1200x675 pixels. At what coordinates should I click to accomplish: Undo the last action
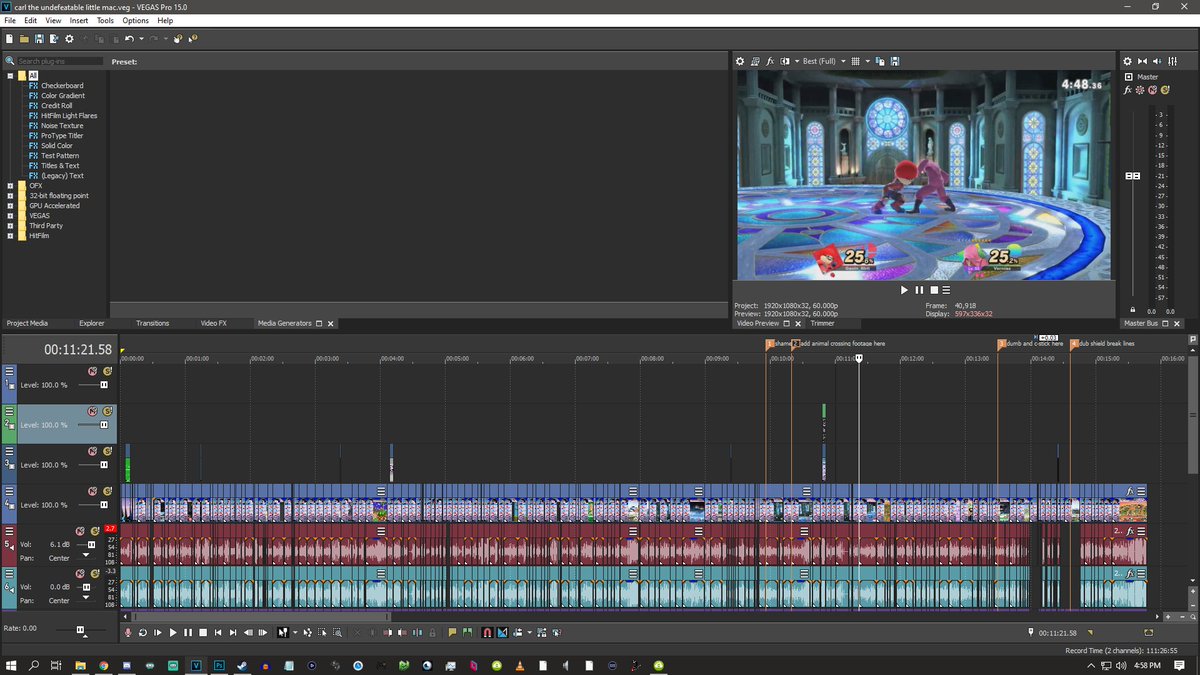(x=129, y=39)
